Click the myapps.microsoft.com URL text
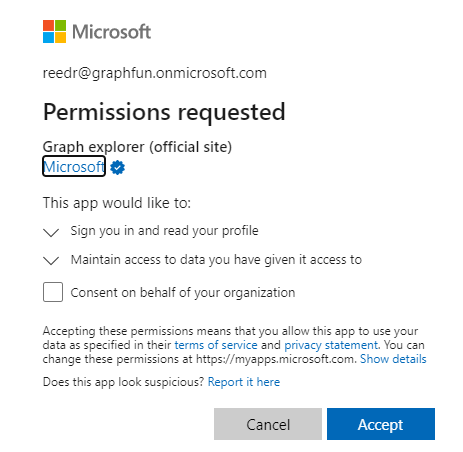The width and height of the screenshot is (463, 452). [x=275, y=359]
